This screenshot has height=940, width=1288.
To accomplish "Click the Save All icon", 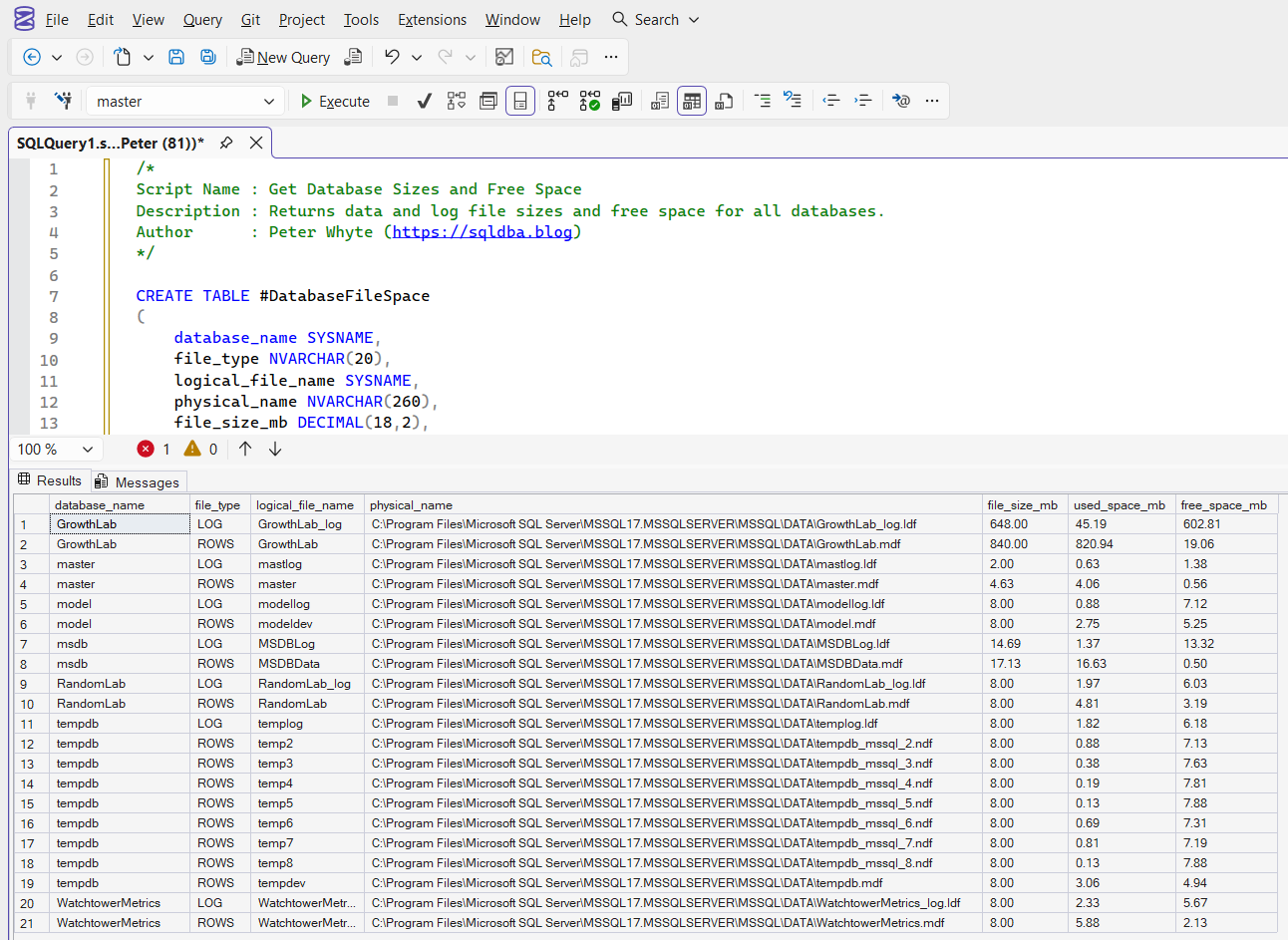I will tap(208, 57).
